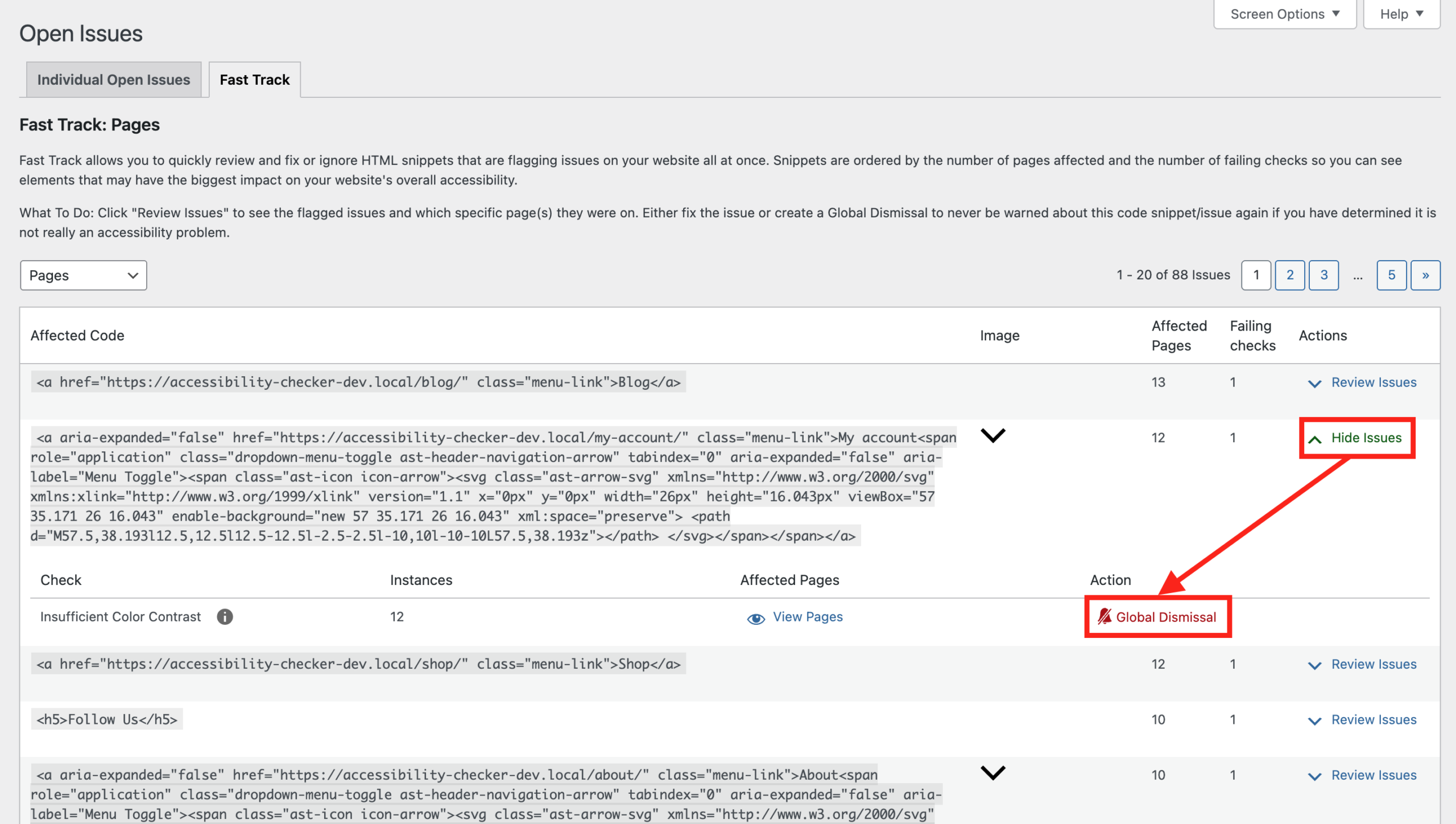The width and height of the screenshot is (1456, 824).
Task: Expand the image chevron on the About snippet row
Action: point(993,773)
